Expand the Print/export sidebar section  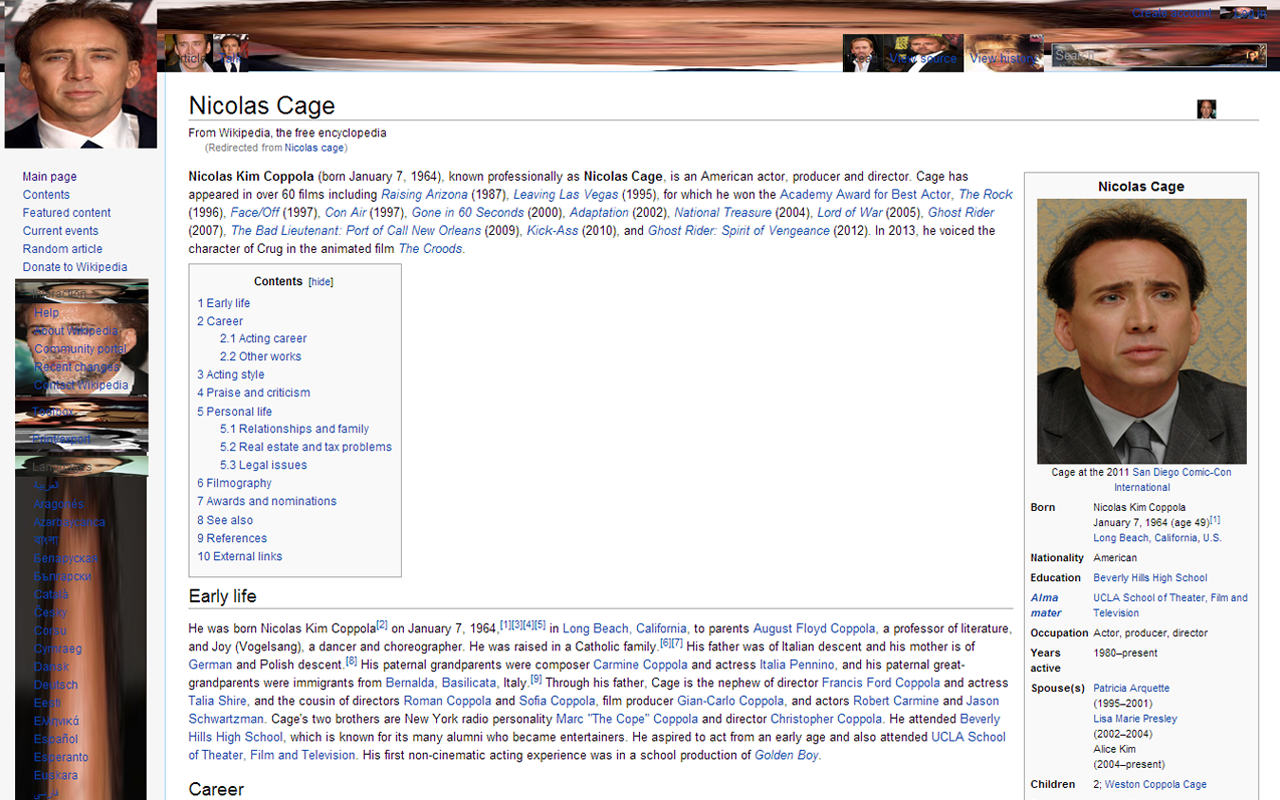pos(60,439)
